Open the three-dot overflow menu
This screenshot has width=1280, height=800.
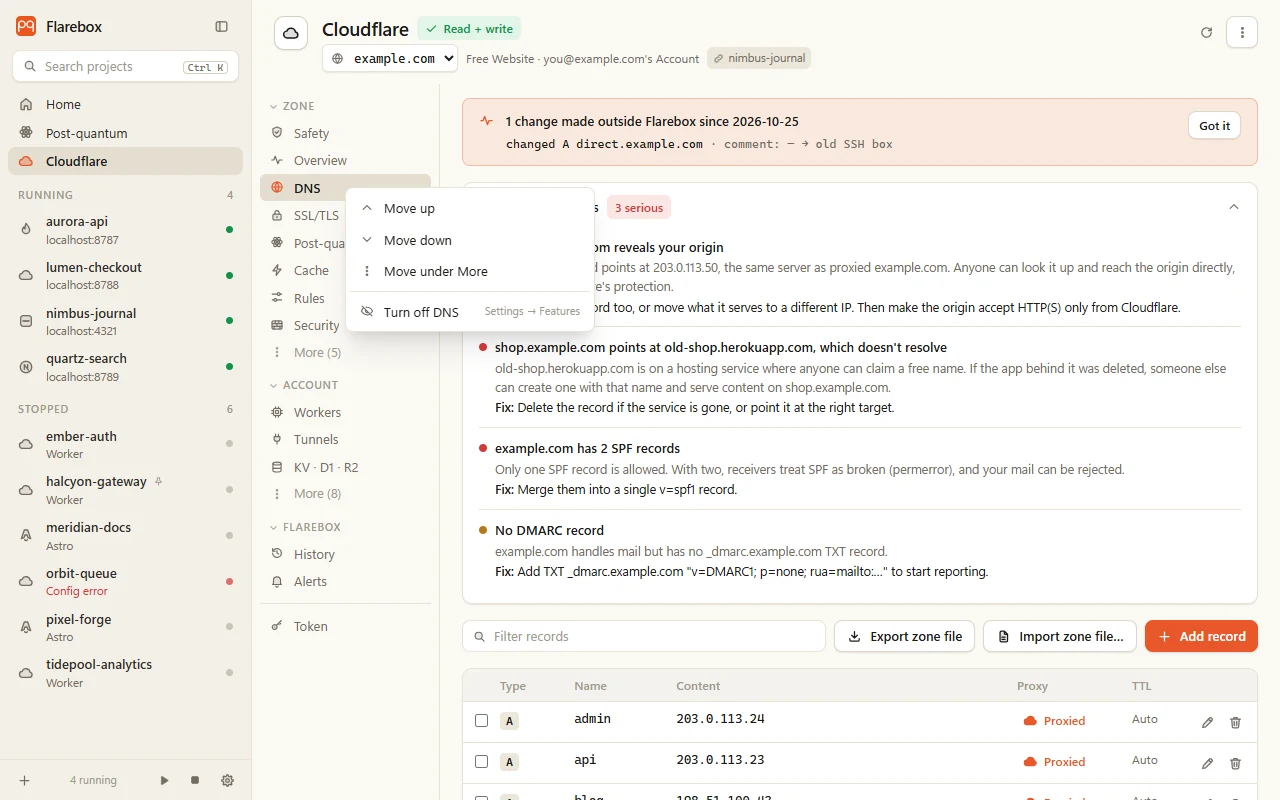[x=1242, y=32]
